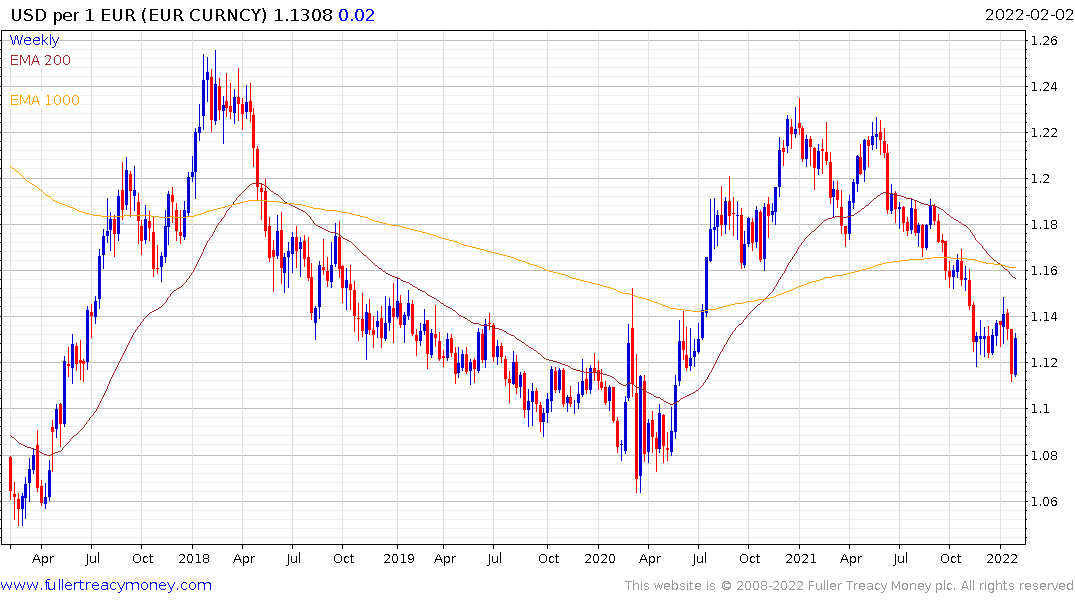The width and height of the screenshot is (1075, 600).
Task: Select the 'EMA 1000' legend label
Action: [45, 100]
